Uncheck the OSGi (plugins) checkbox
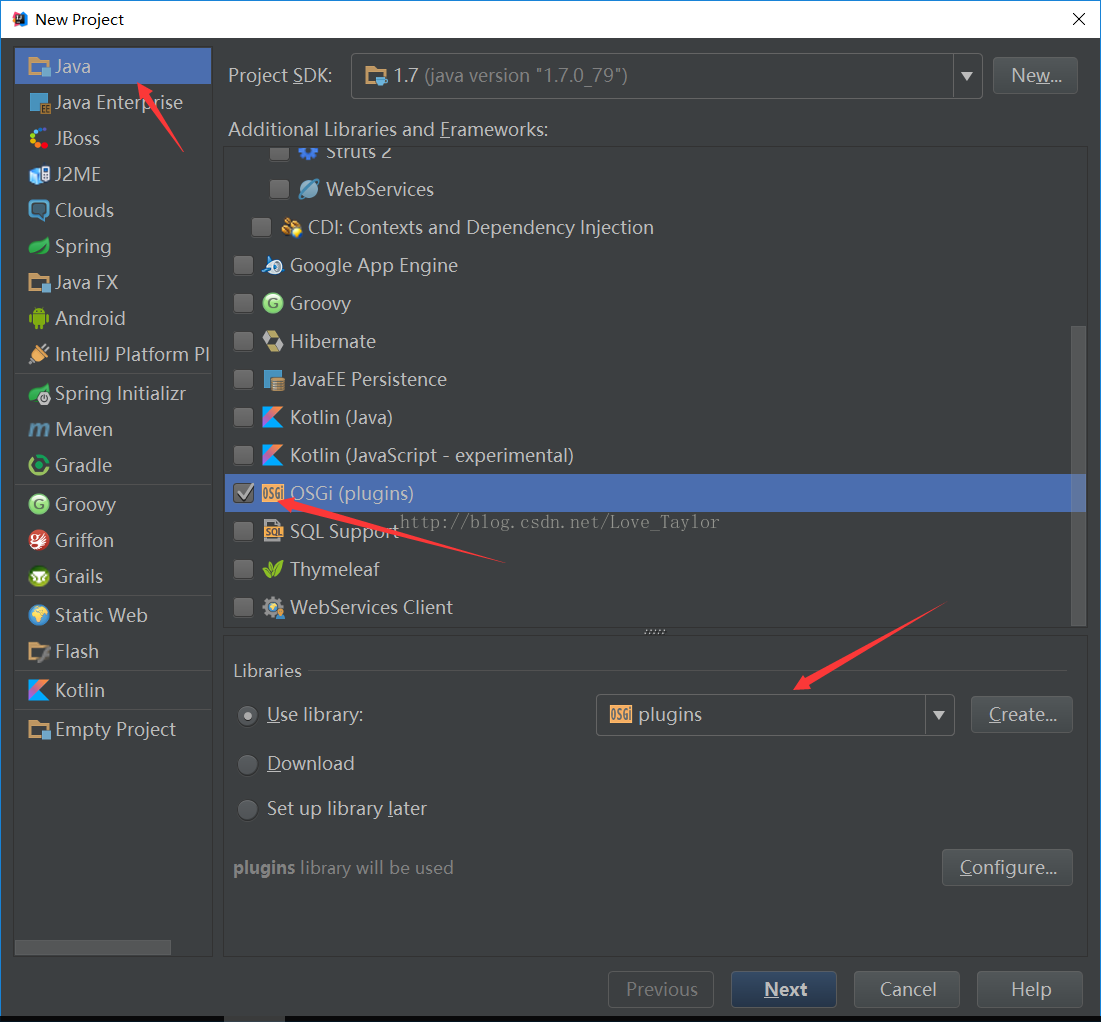Image resolution: width=1101 pixels, height=1022 pixels. coord(243,492)
